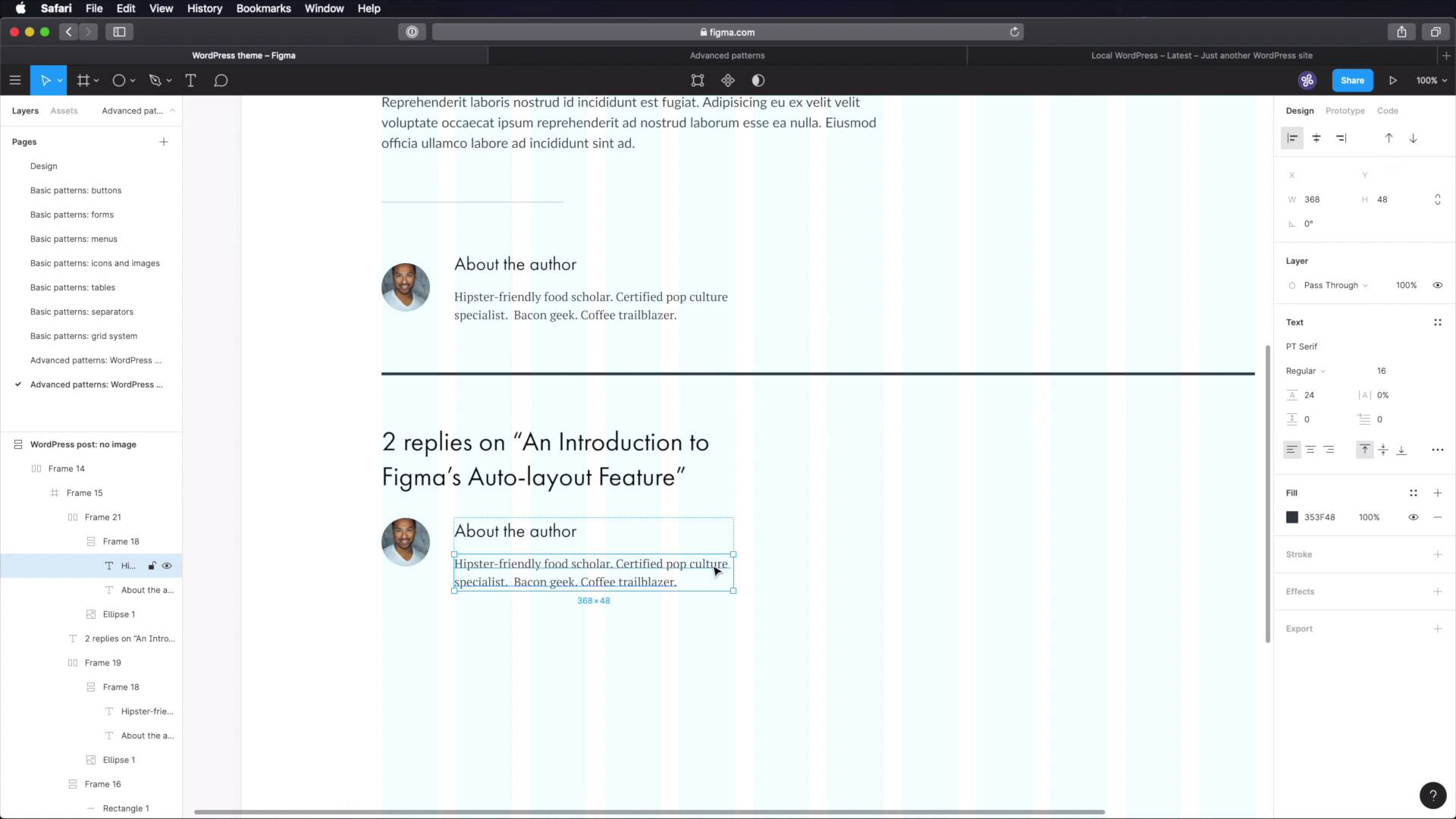Image resolution: width=1456 pixels, height=819 pixels.
Task: Click the Present play button
Action: pos(1392,80)
